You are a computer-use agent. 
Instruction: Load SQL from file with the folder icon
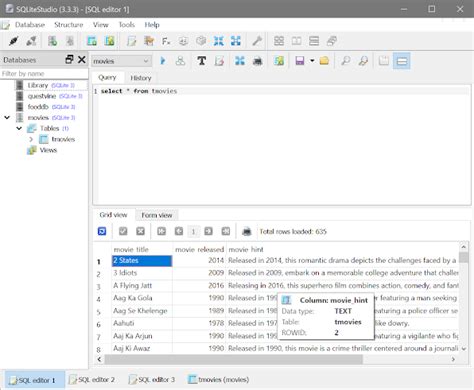pos(324,61)
